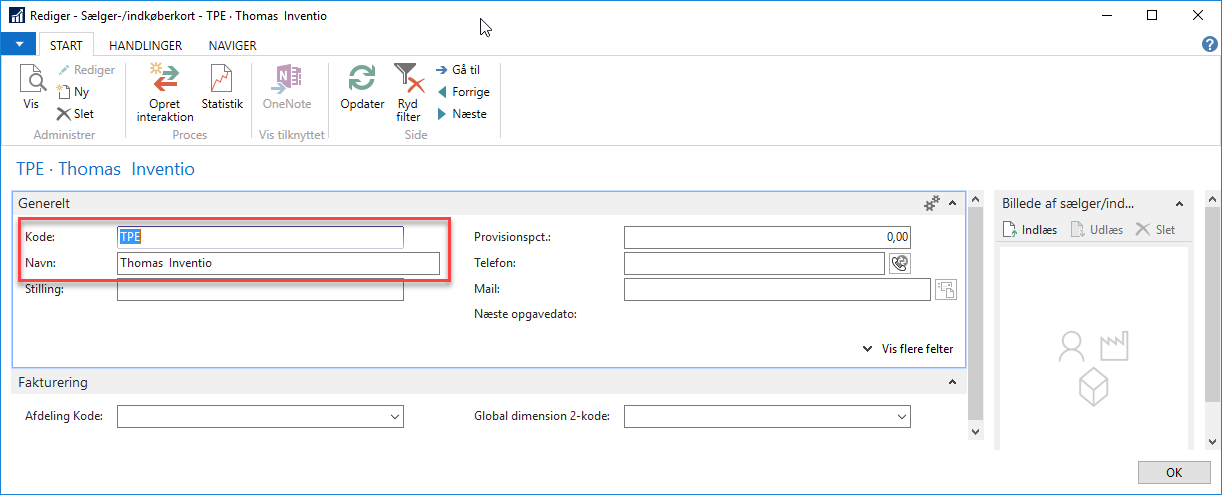The width and height of the screenshot is (1222, 495).
Task: Go to the next record with Næste
Action: (x=462, y=114)
